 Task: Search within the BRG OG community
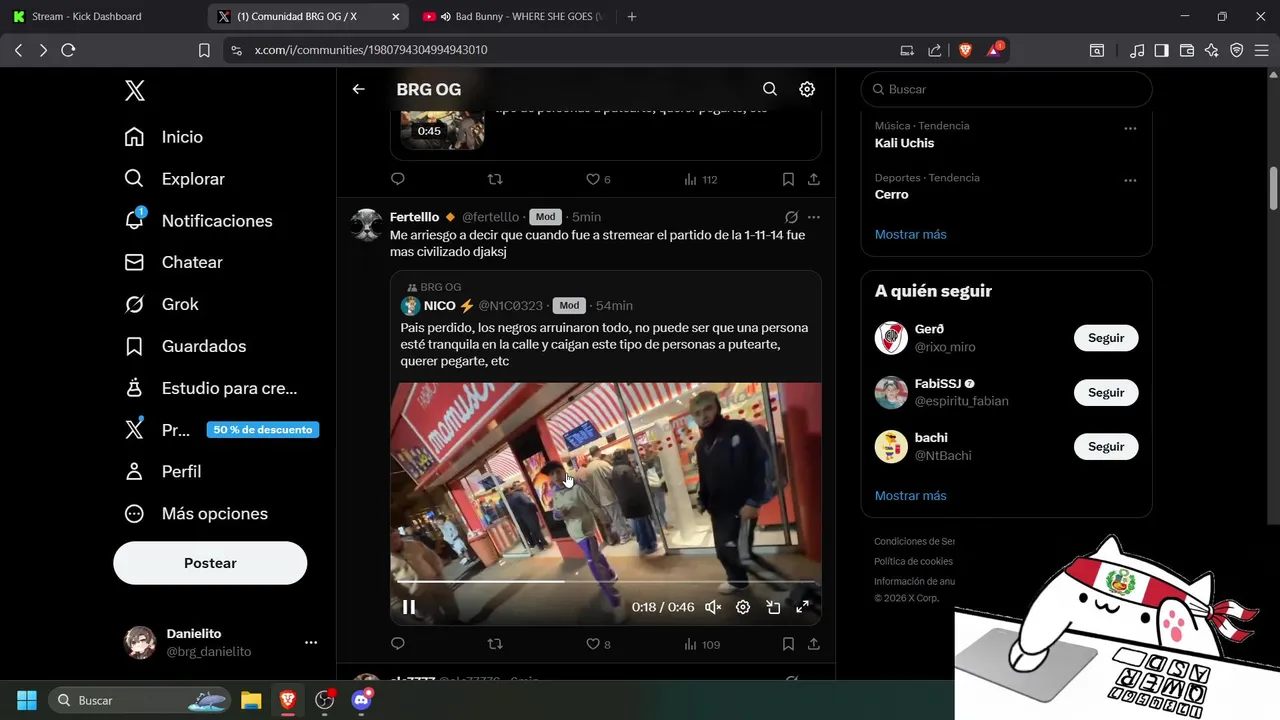pyautogui.click(x=770, y=89)
